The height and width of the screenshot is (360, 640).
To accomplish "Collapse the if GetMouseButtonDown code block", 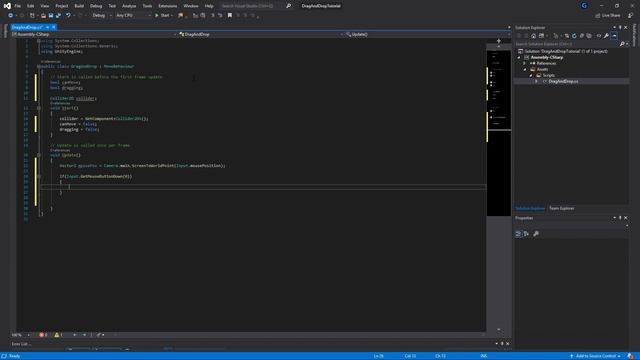I will click(39, 177).
